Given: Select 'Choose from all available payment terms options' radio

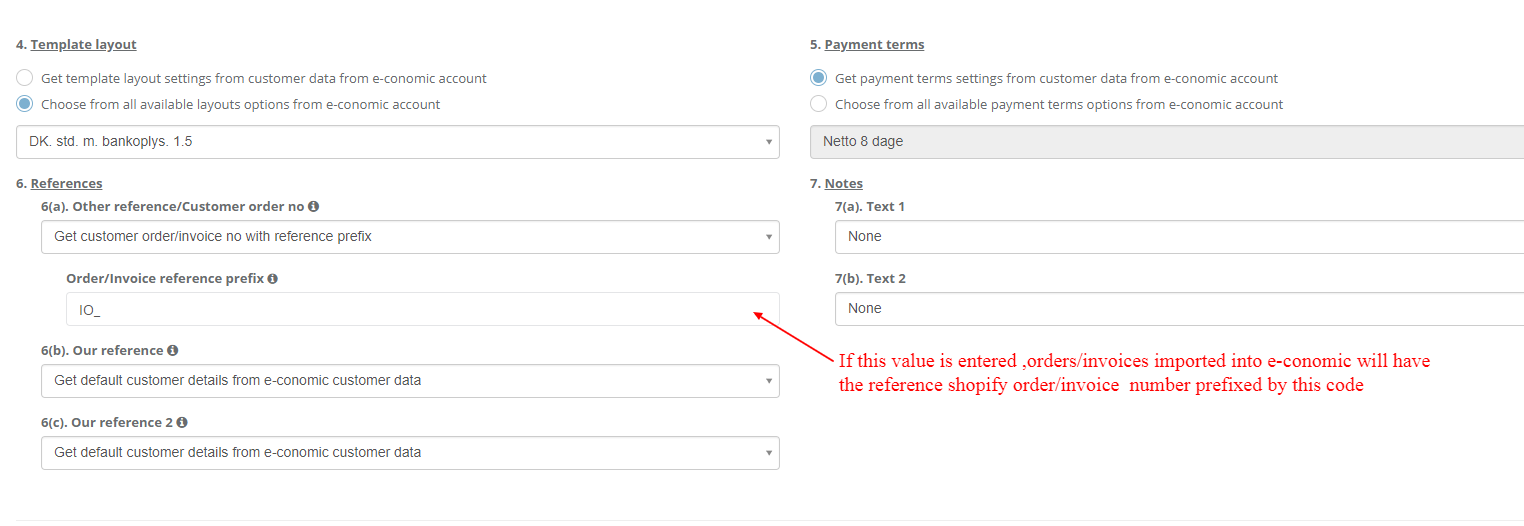Looking at the screenshot, I should click(x=819, y=104).
